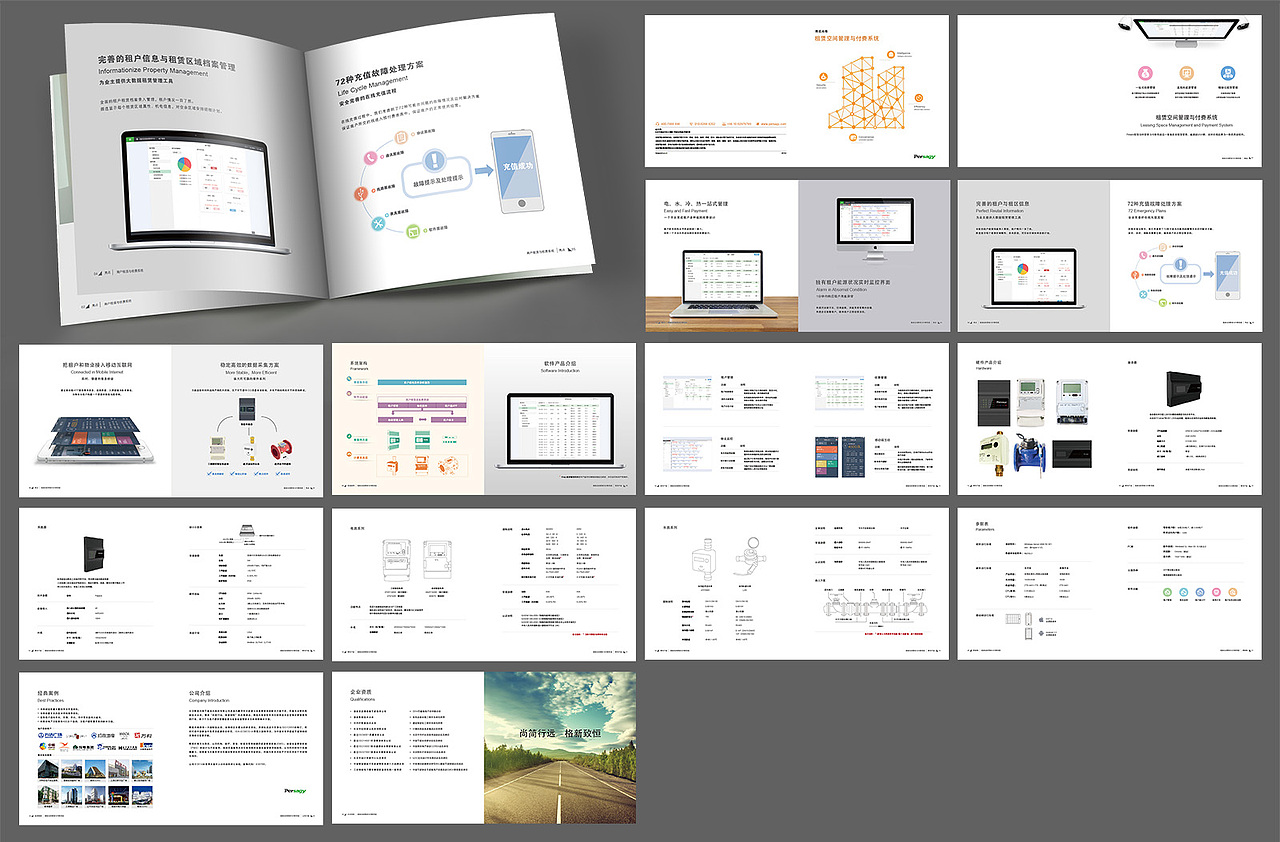Click the slogan '尚简行远 格新致恒' on road photo
This screenshot has height=842, width=1280.
561,734
